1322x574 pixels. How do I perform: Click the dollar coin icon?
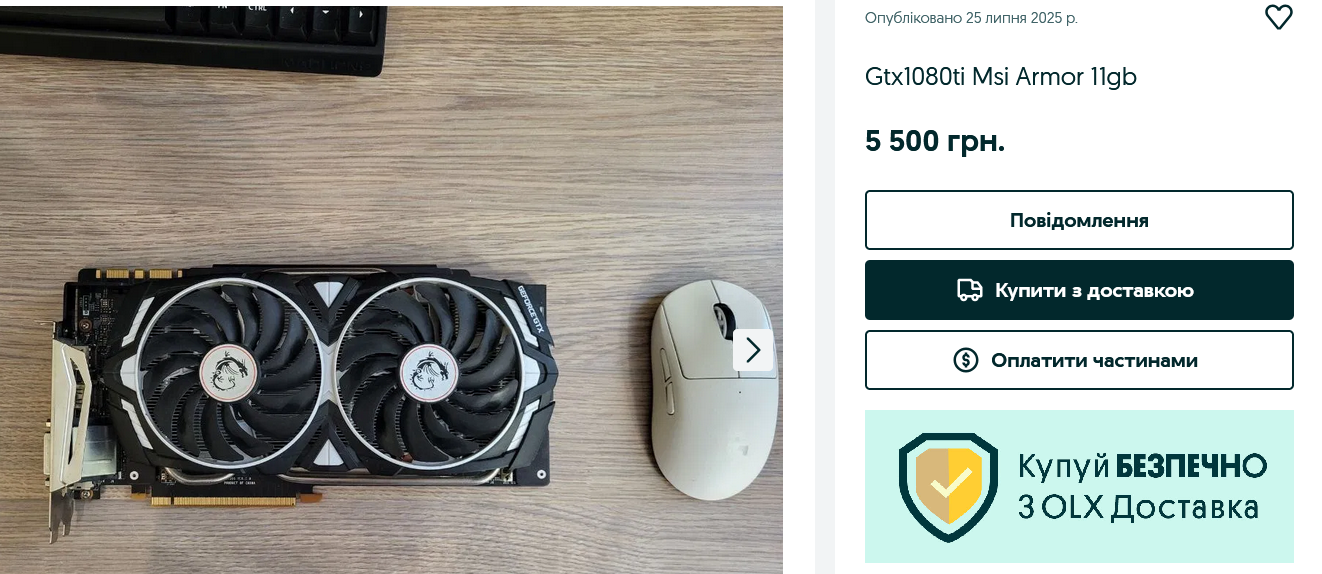pos(965,360)
